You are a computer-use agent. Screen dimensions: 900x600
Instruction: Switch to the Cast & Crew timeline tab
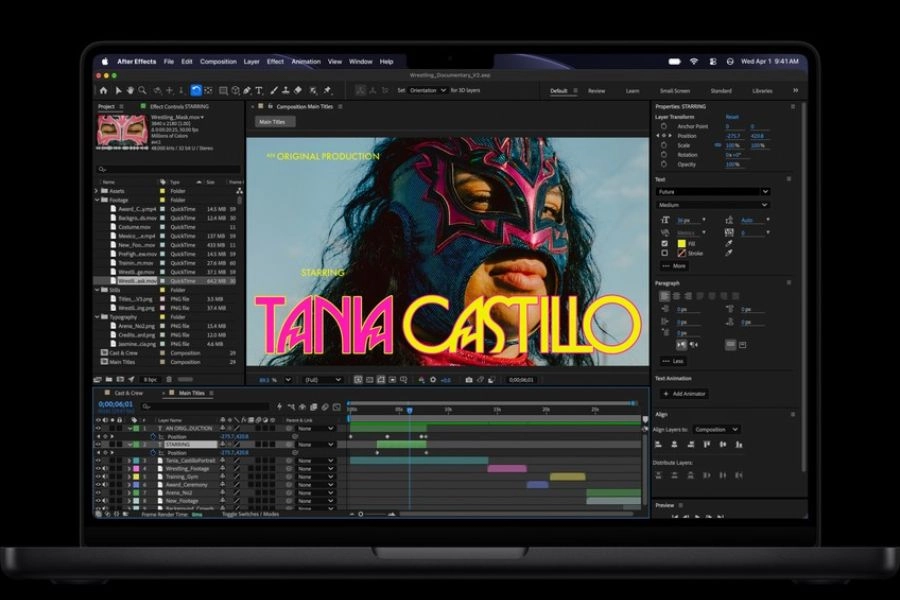pos(129,393)
